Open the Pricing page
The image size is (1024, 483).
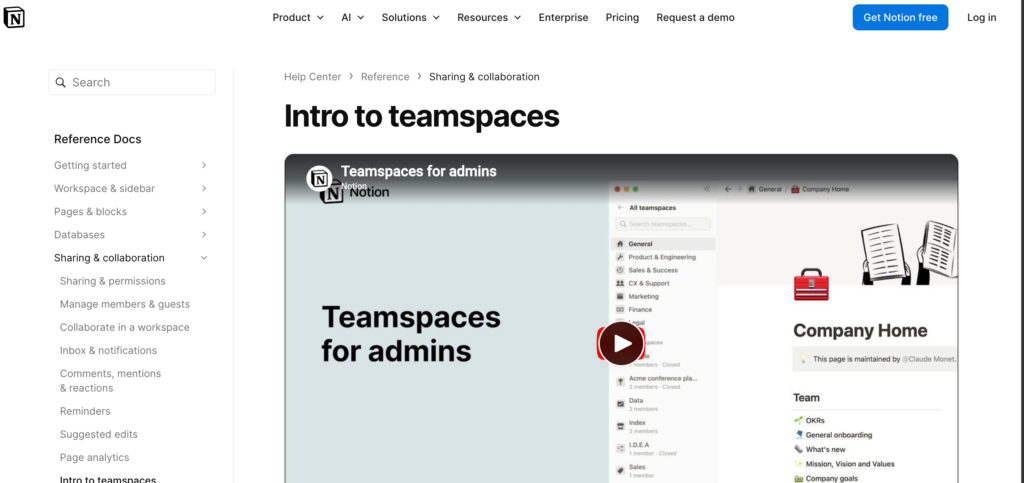tap(622, 17)
